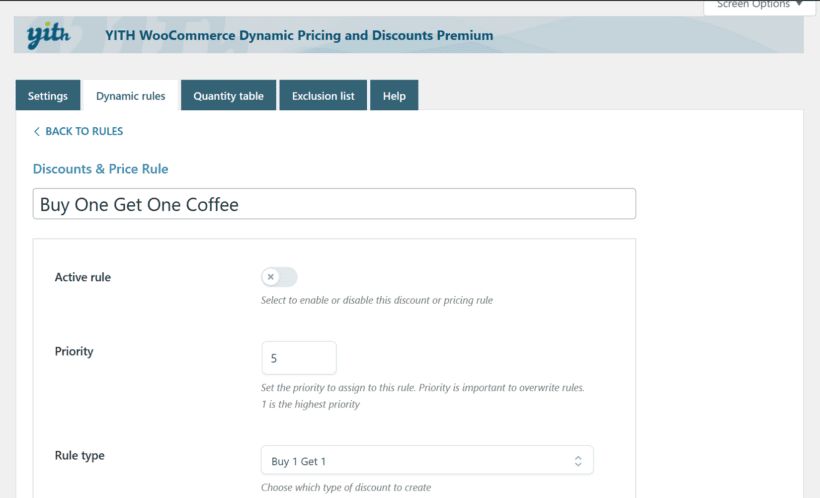Click the plugin title YITH WooCommerce Dynamic Pricing

(299, 36)
